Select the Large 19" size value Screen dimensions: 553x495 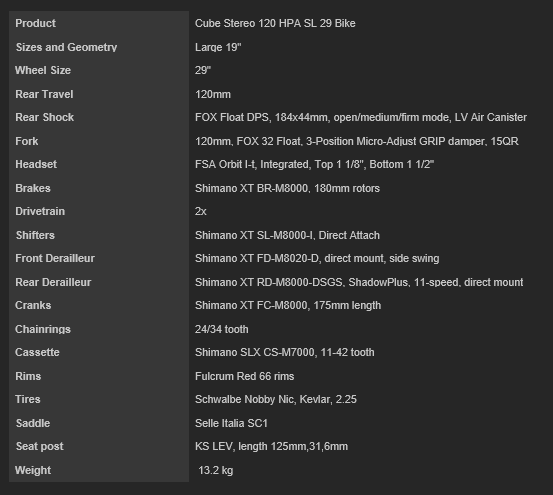(x=218, y=47)
